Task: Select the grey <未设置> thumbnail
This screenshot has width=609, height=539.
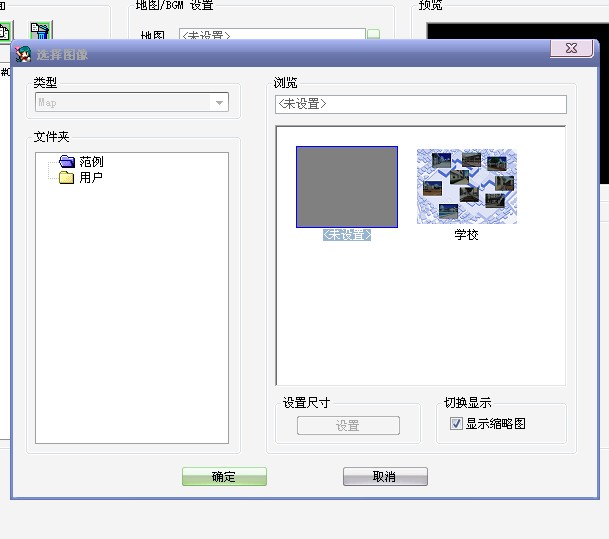Action: 347,187
